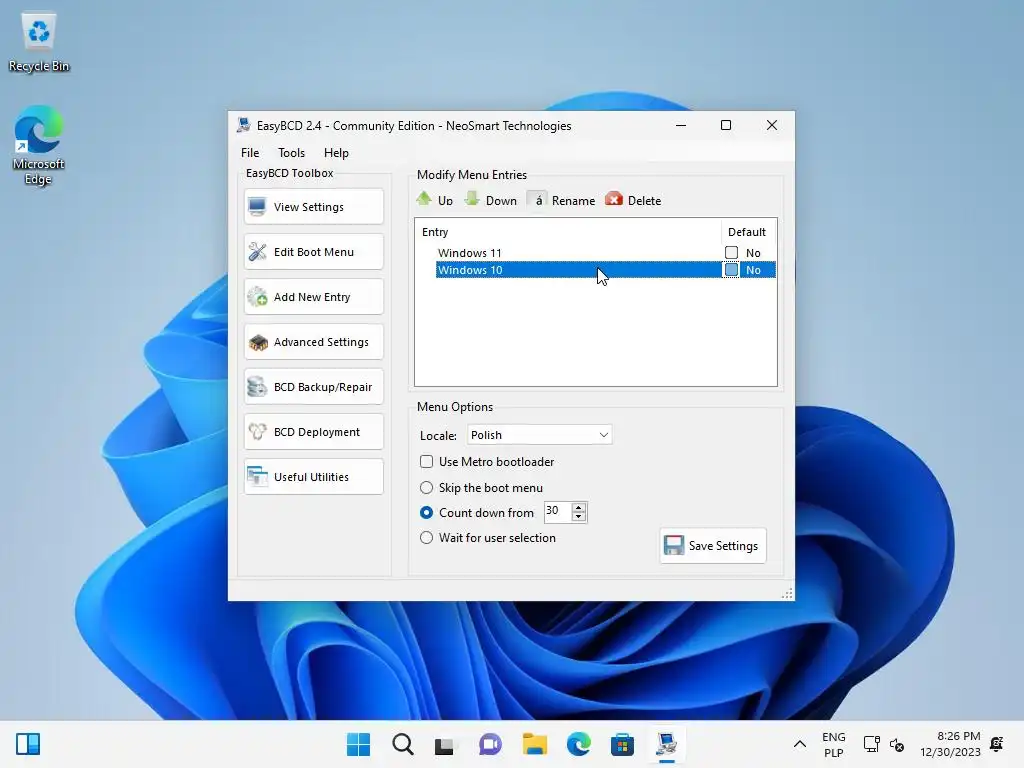Screen dimensions: 1024x768
Task: Open the Tools menu
Action: coord(291,152)
